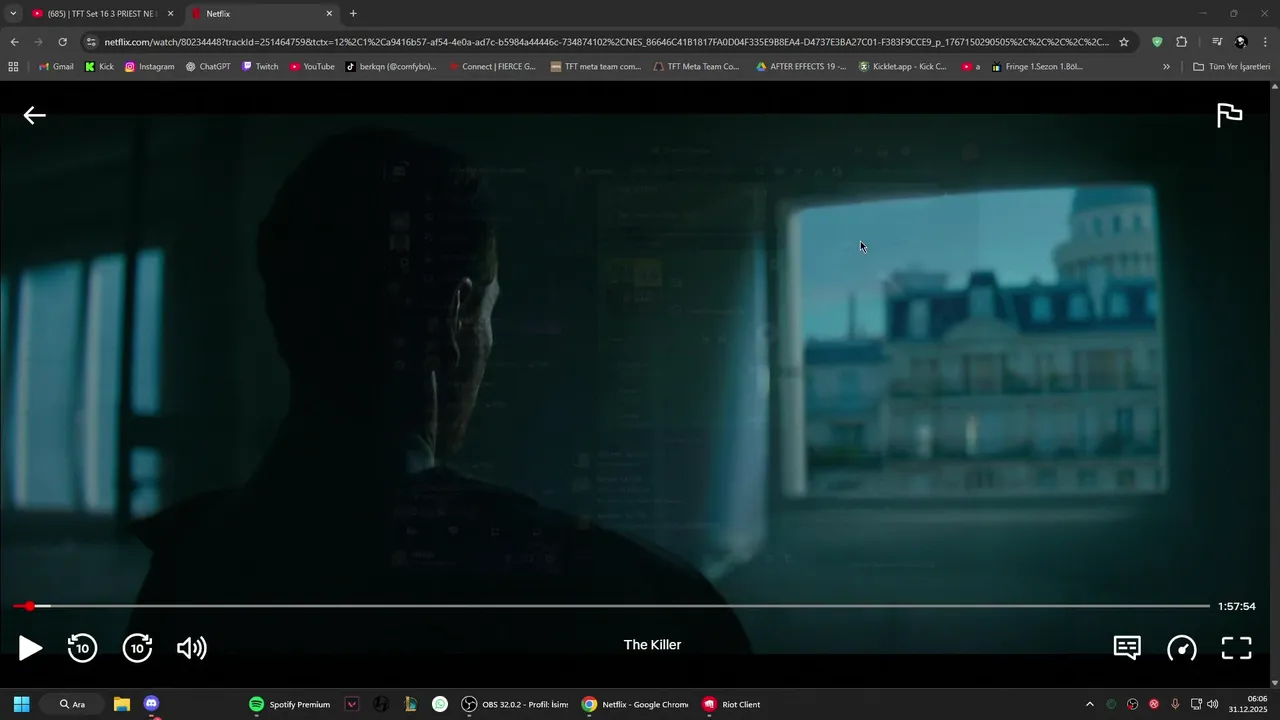Image resolution: width=1280 pixels, height=720 pixels.
Task: Open playback speed control
Action: tap(1182, 648)
